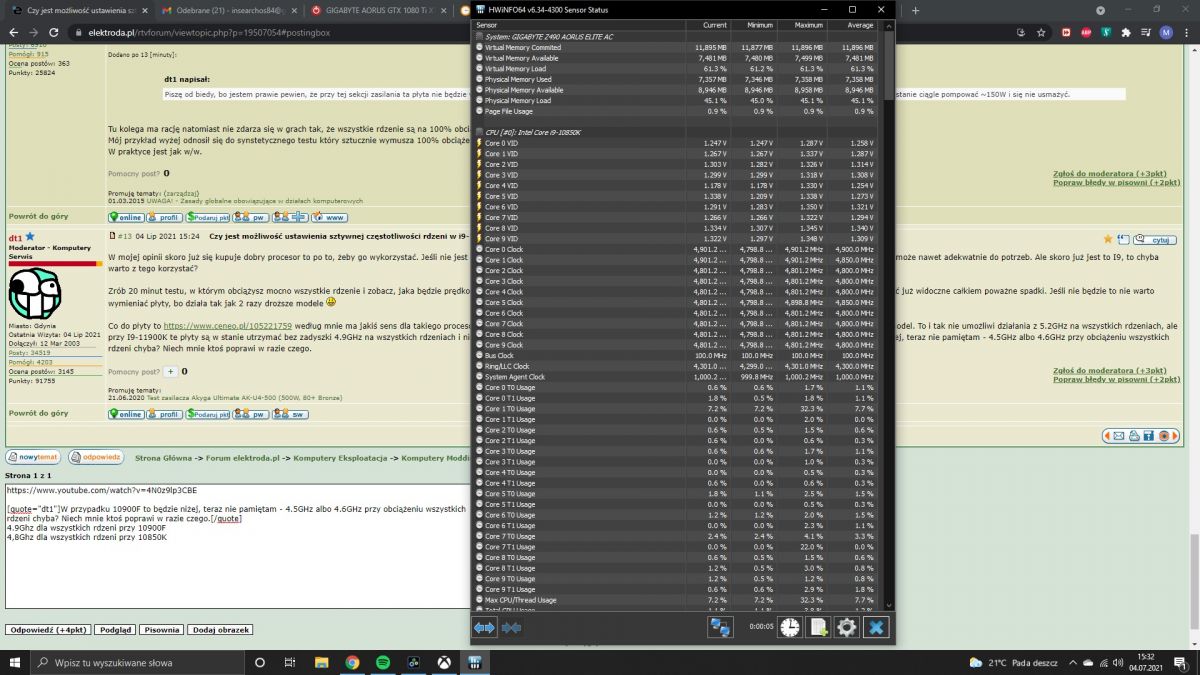Click dt1's avatar image
1200x675 pixels.
tap(35, 291)
